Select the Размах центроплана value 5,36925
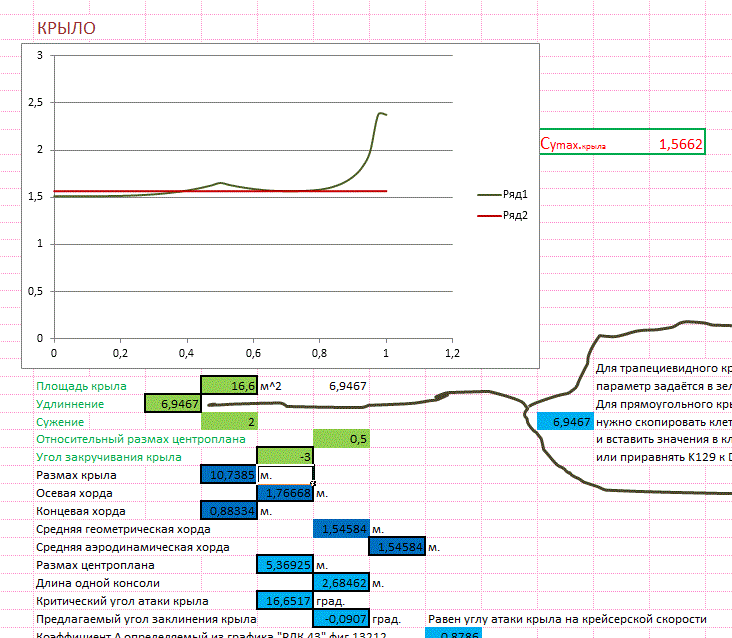 [x=285, y=565]
